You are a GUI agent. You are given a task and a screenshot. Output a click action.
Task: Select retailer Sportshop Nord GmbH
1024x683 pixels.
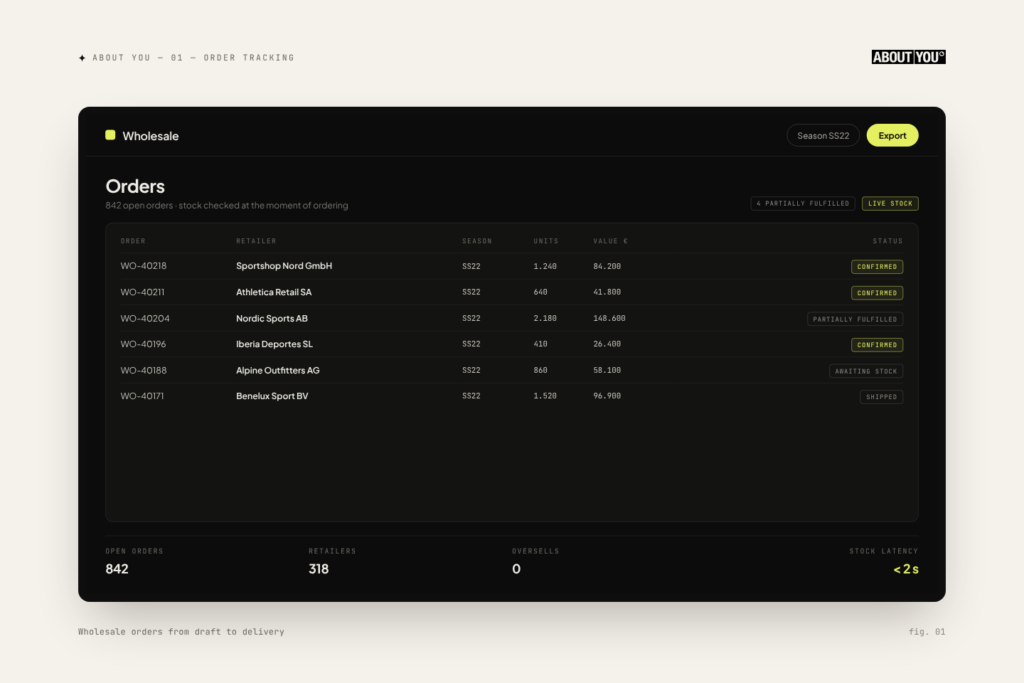pyautogui.click(x=284, y=266)
